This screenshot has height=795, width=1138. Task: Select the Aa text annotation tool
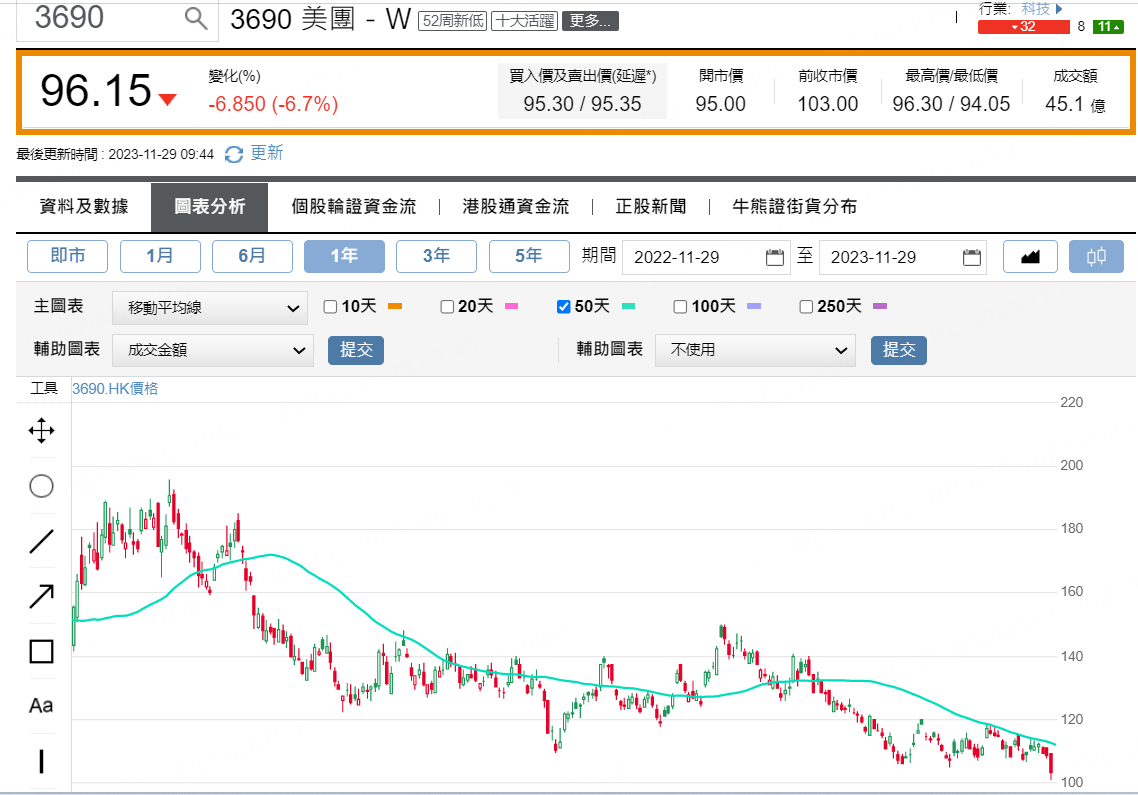tap(41, 706)
